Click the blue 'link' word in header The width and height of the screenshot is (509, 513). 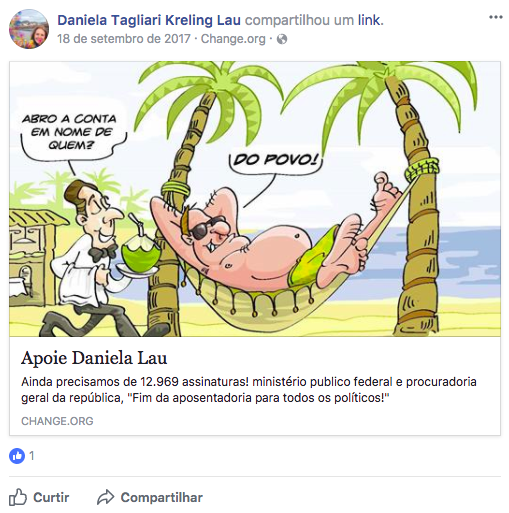coord(369,20)
